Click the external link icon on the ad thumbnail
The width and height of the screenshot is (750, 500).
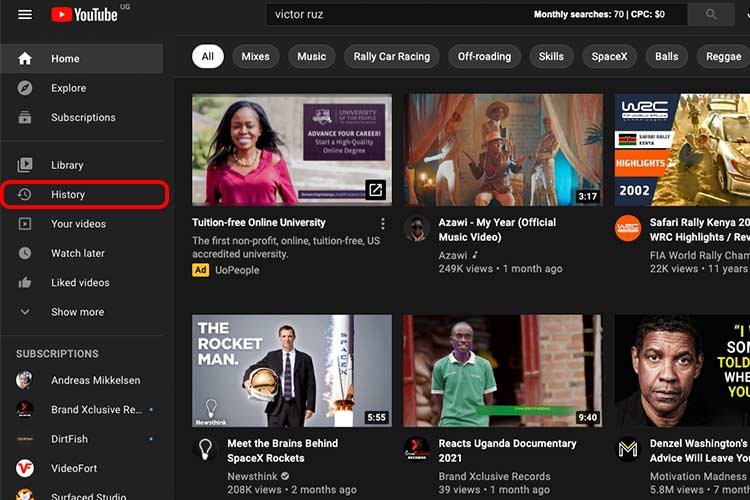[x=375, y=190]
